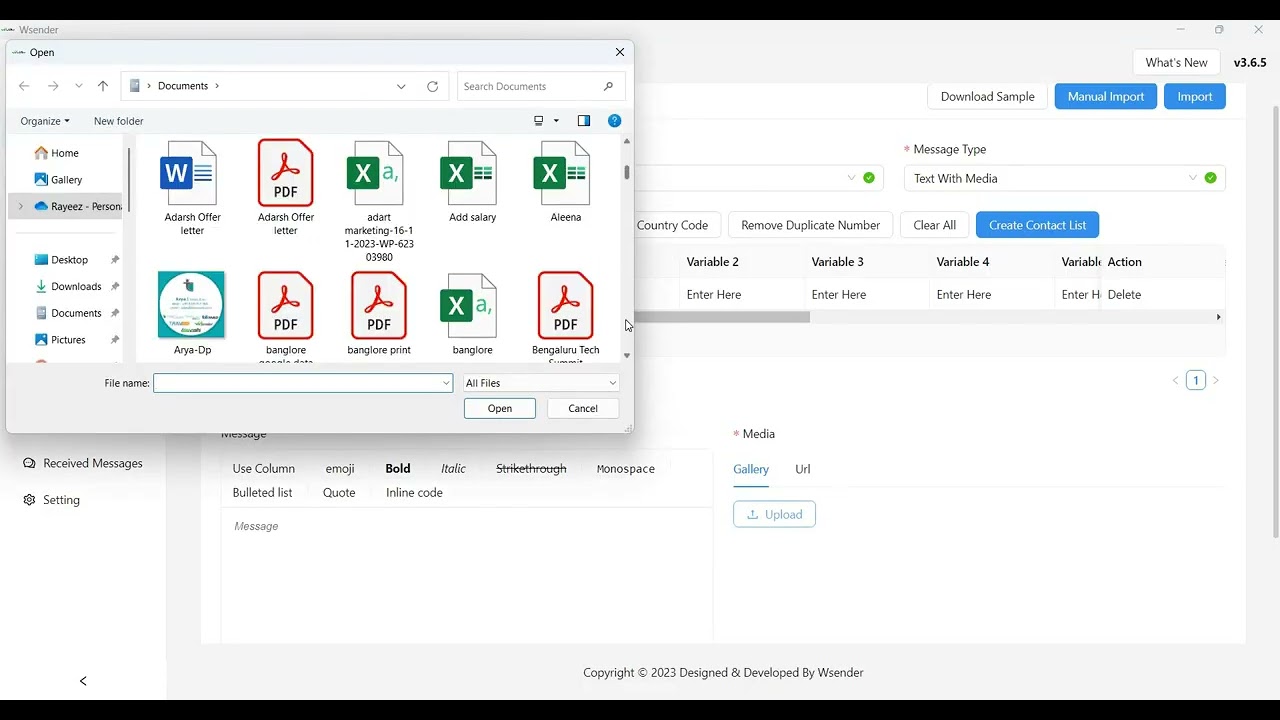
Task: Apply Italic formatting to message
Action: (453, 468)
